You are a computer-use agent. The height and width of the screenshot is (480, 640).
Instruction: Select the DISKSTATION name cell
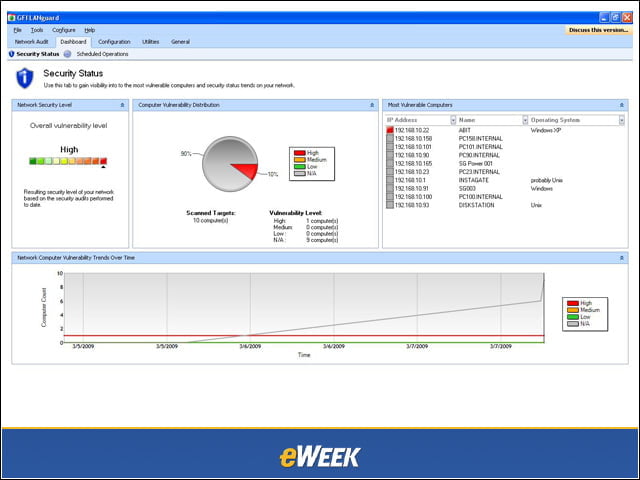point(476,205)
